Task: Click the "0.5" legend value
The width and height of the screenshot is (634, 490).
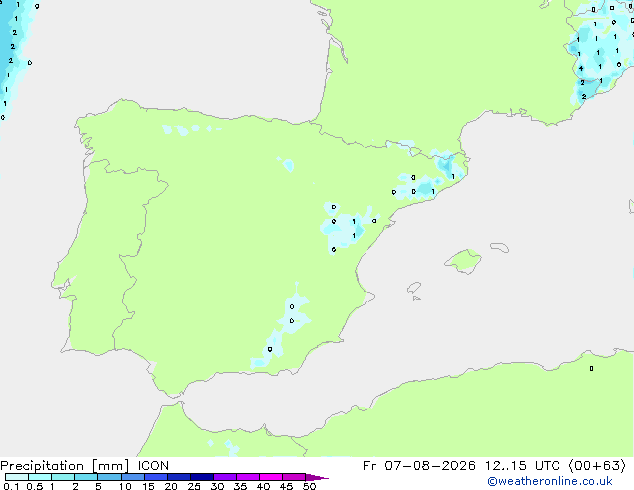Action: 34,486
